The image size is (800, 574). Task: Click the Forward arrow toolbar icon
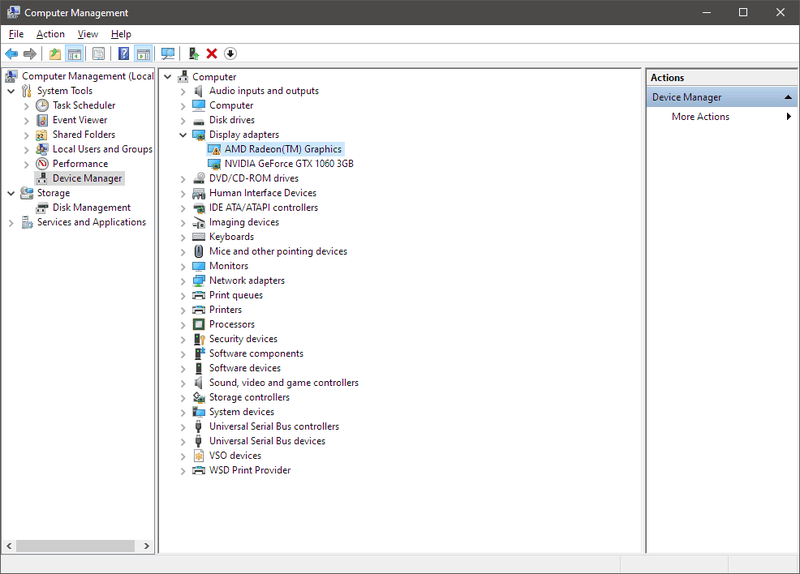(x=30, y=54)
